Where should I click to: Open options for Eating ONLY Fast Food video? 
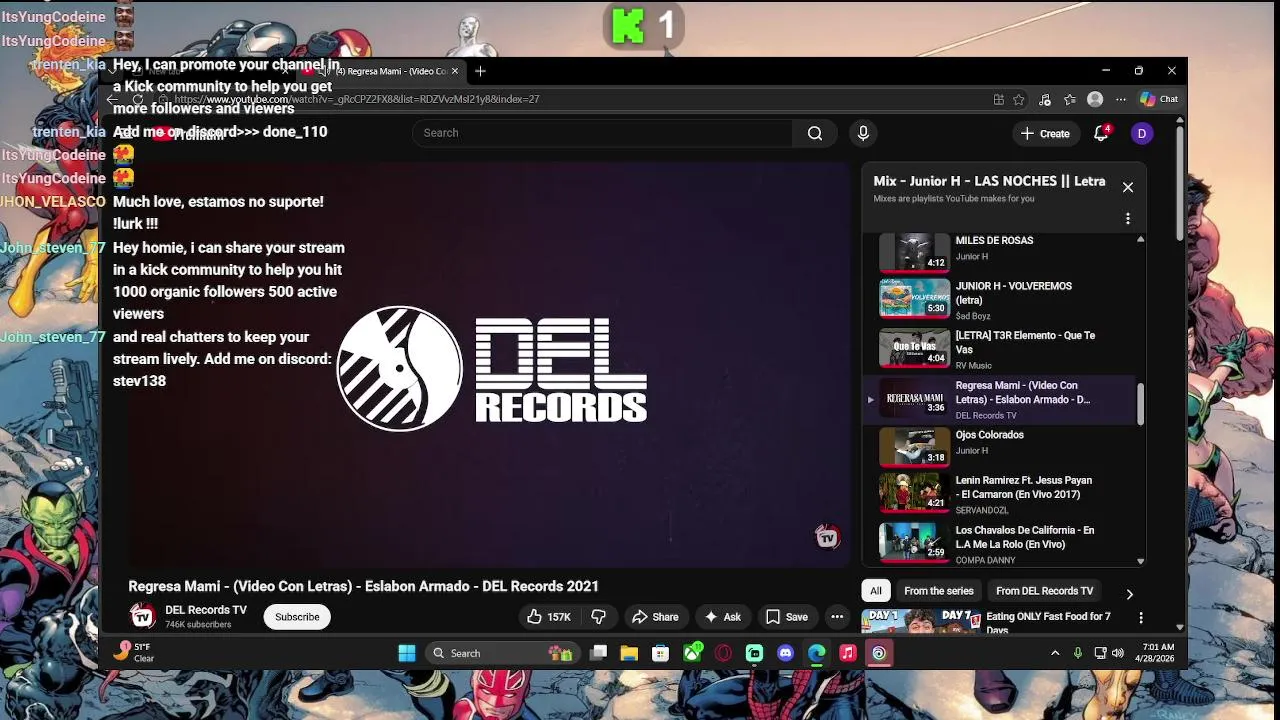pos(1141,618)
